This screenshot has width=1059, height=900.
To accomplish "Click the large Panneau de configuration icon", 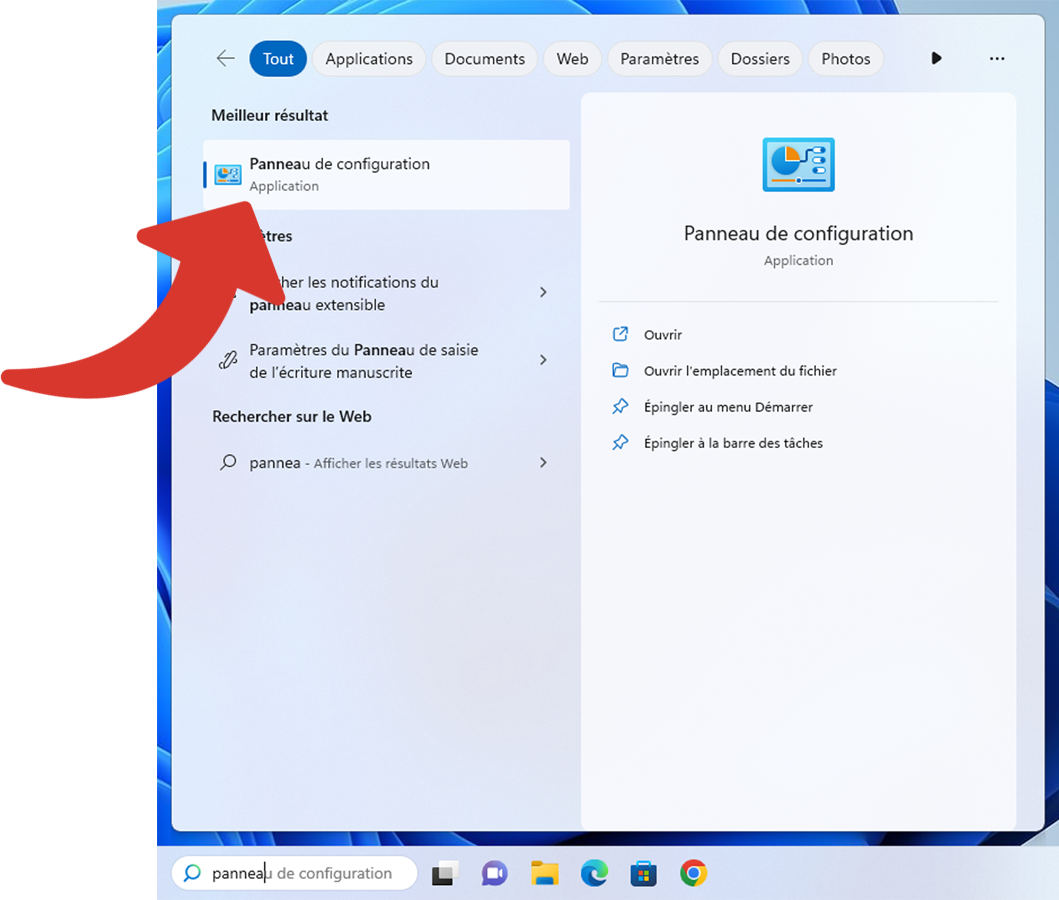I will 798,165.
